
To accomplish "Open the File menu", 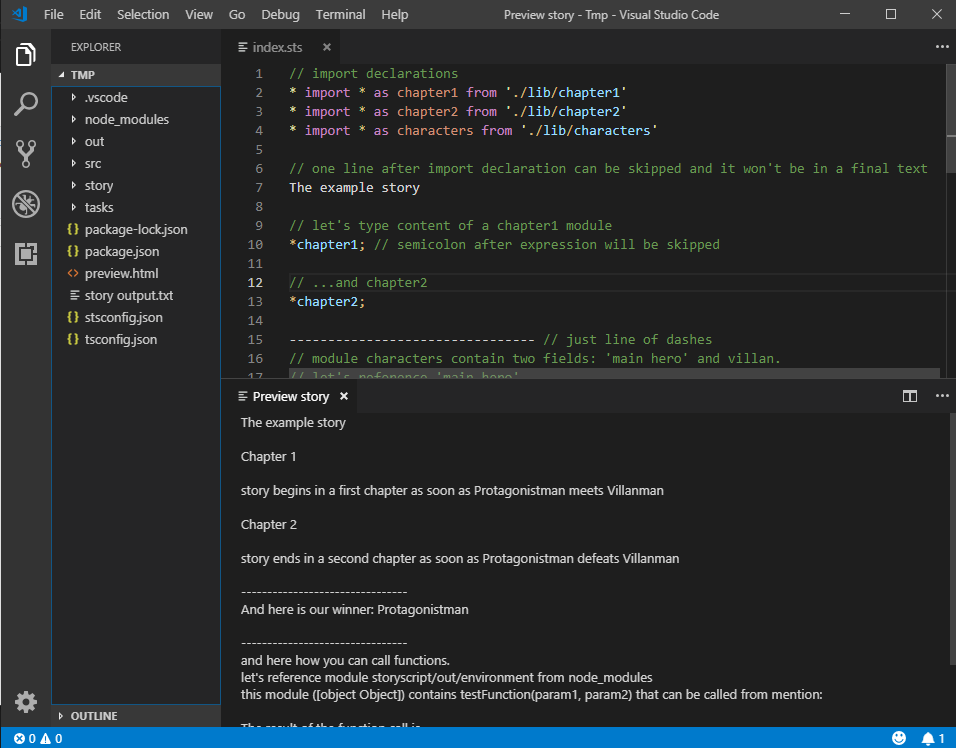I will [54, 15].
